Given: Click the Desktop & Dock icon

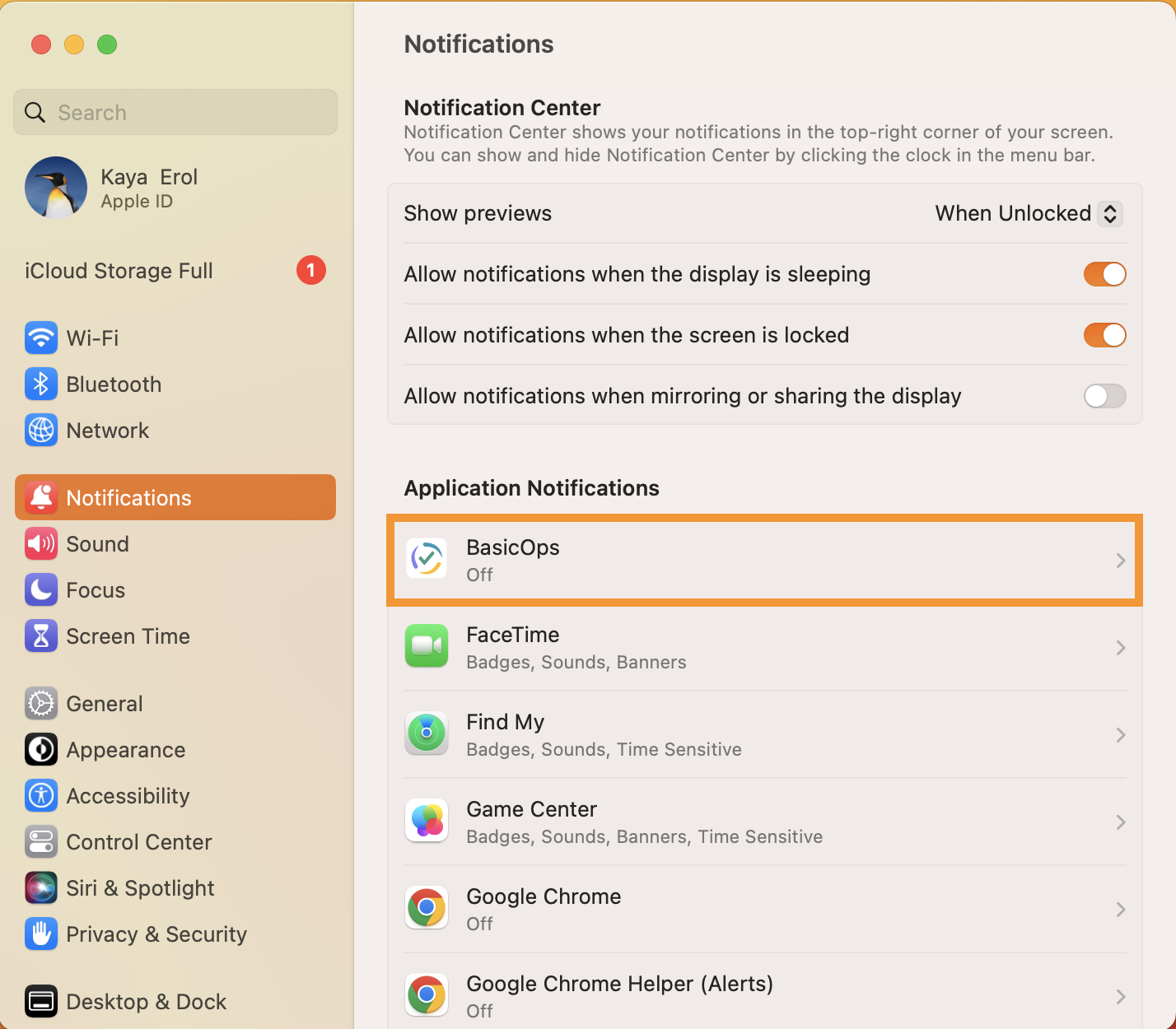Looking at the screenshot, I should (x=41, y=1001).
